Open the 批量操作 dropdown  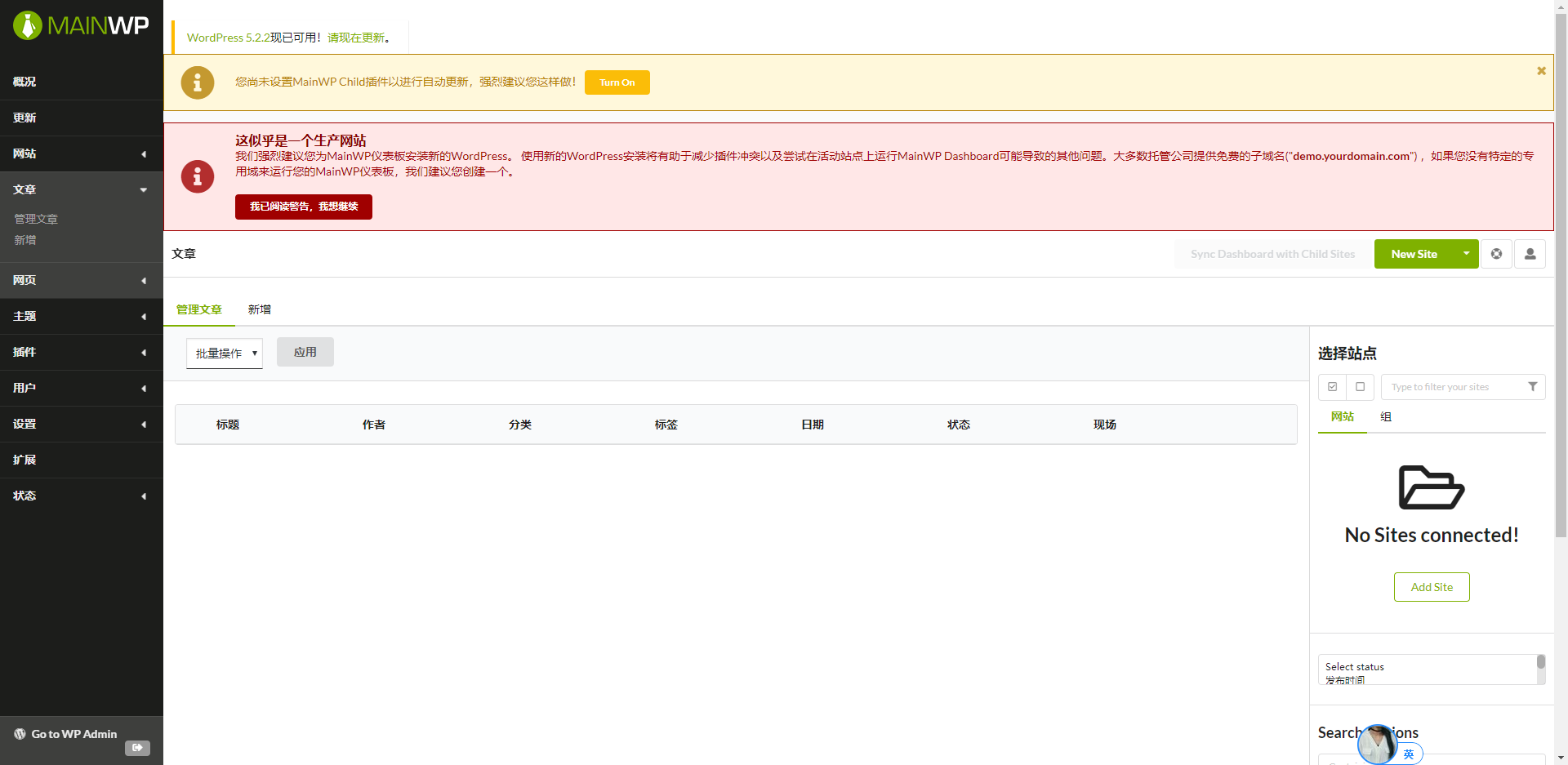pyautogui.click(x=225, y=354)
